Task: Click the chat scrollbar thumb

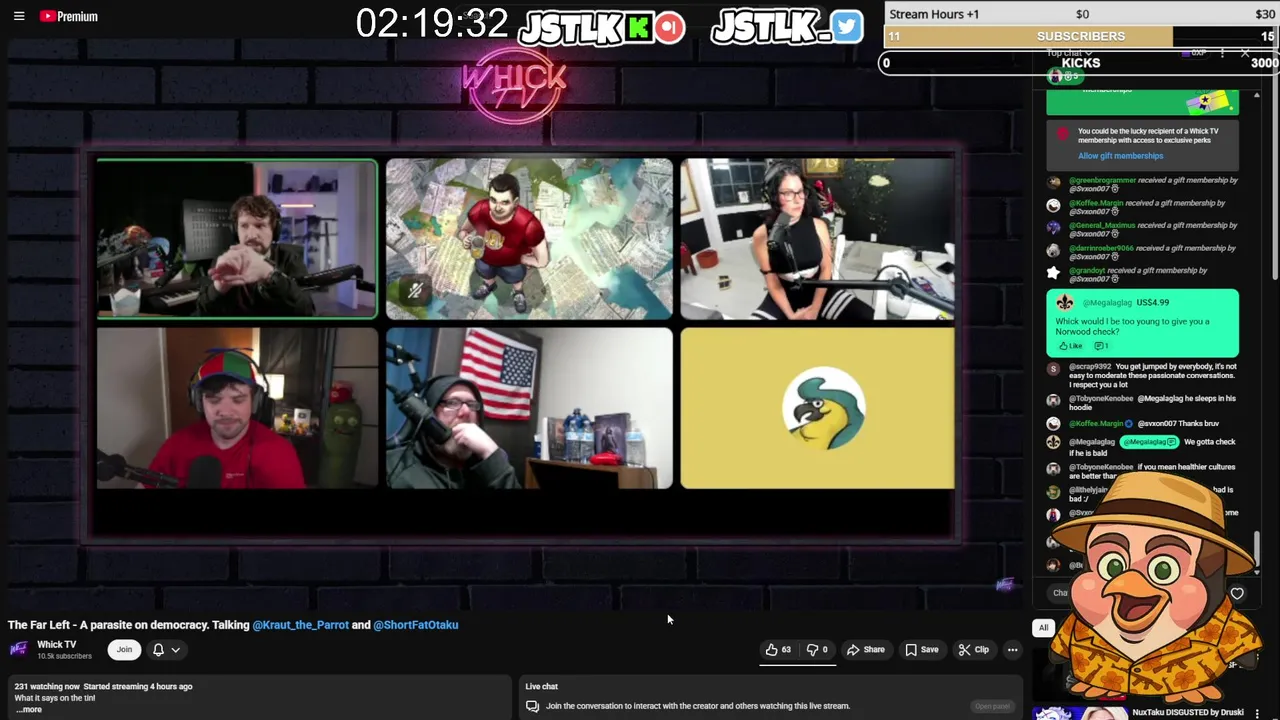Action: pyautogui.click(x=1257, y=547)
